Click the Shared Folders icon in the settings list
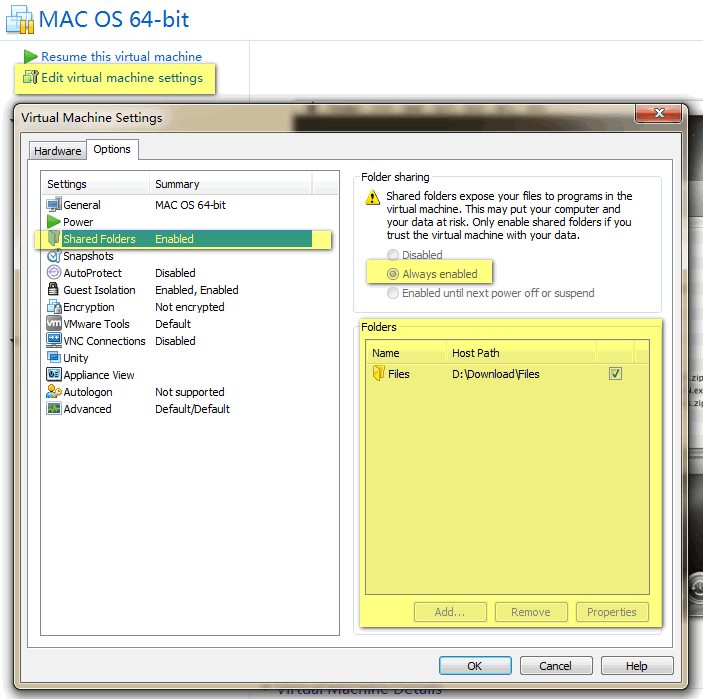 54,238
